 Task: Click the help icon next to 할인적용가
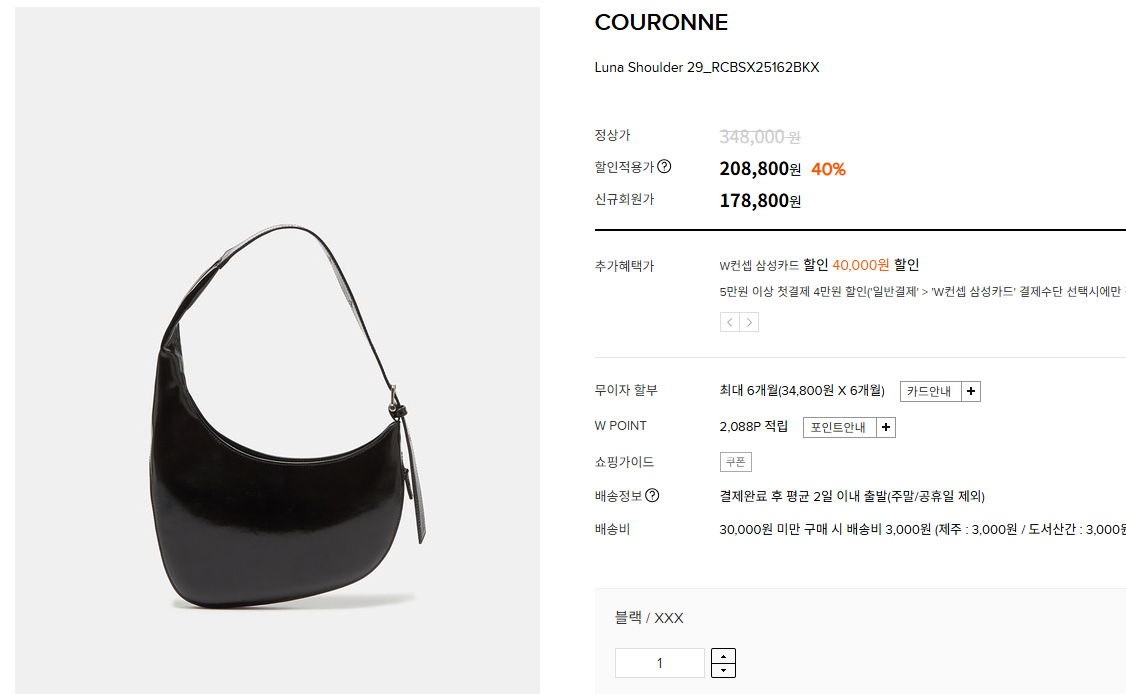click(x=664, y=167)
